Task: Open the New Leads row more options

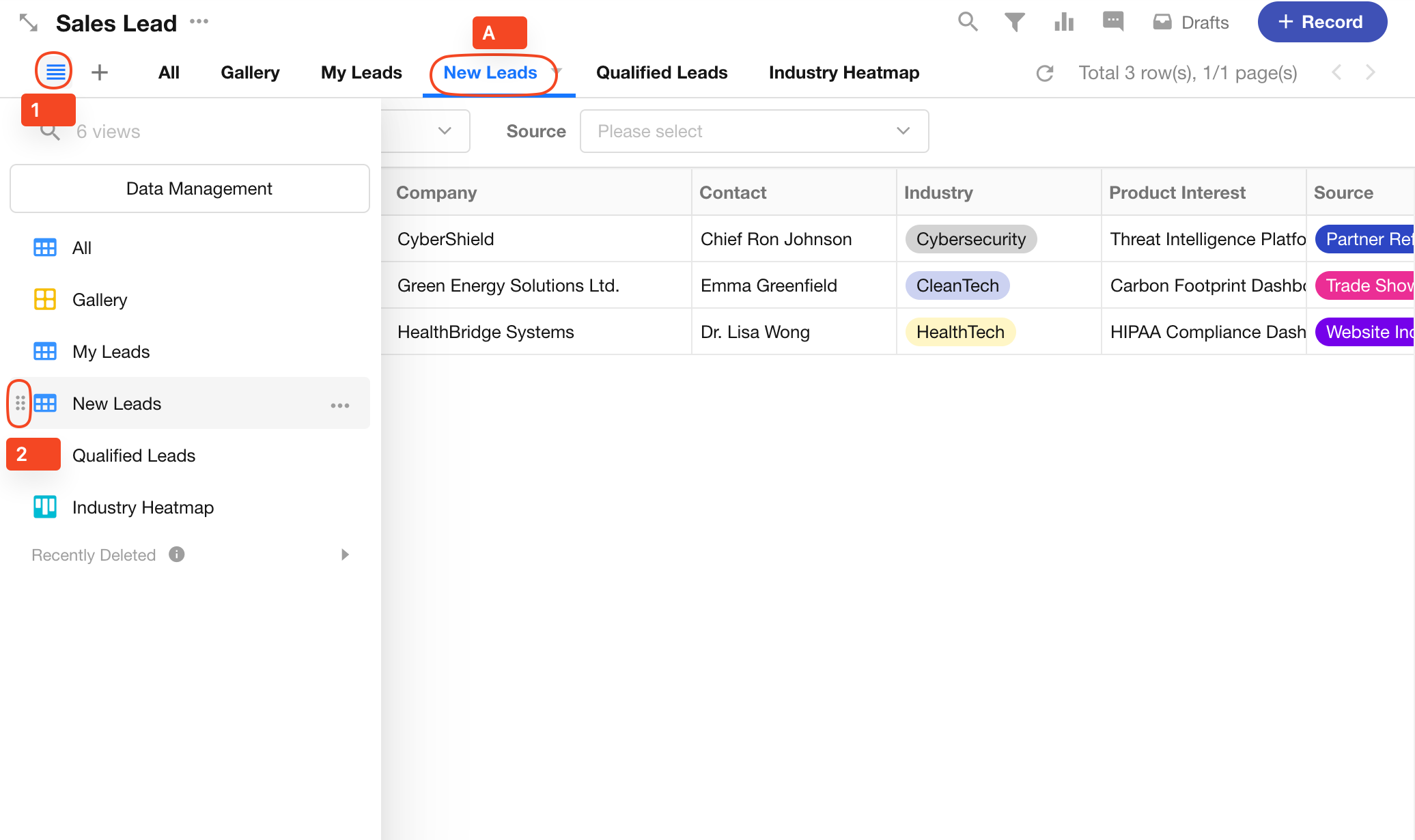Action: click(339, 405)
